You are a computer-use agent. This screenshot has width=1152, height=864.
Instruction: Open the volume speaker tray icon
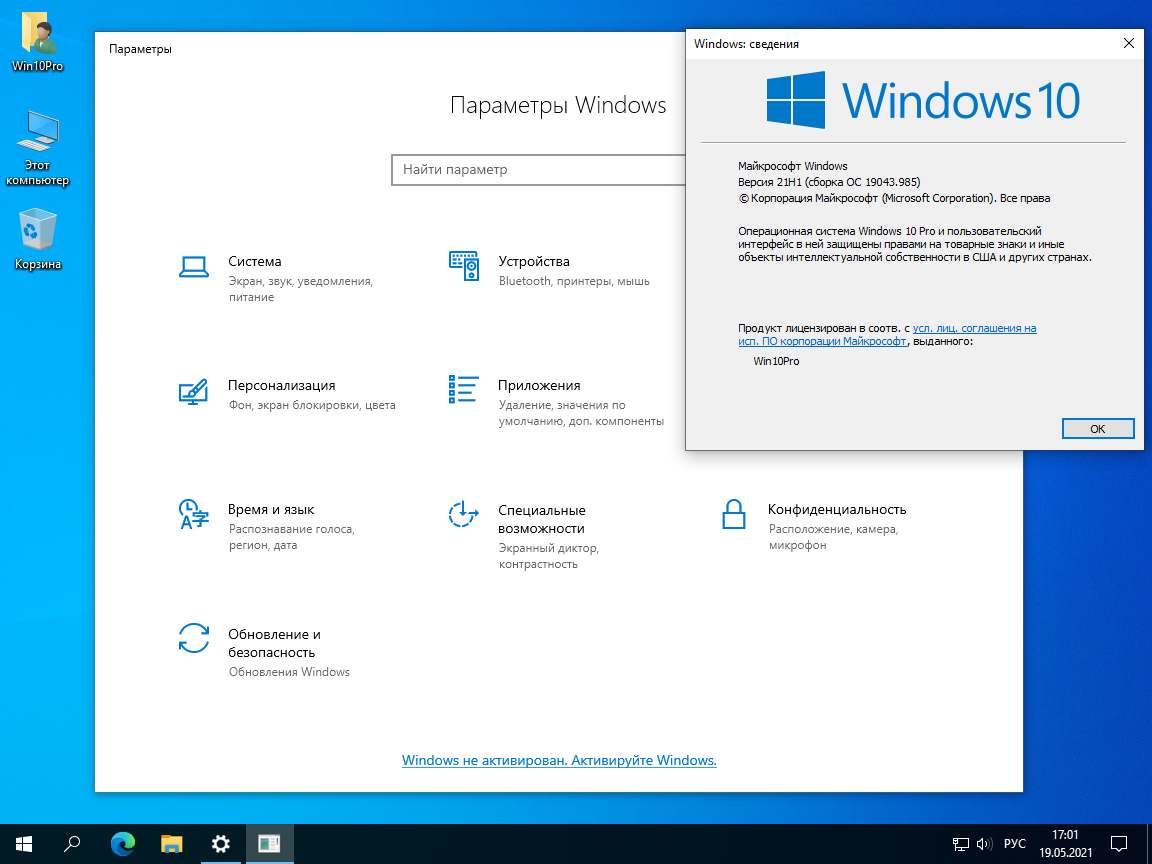984,844
